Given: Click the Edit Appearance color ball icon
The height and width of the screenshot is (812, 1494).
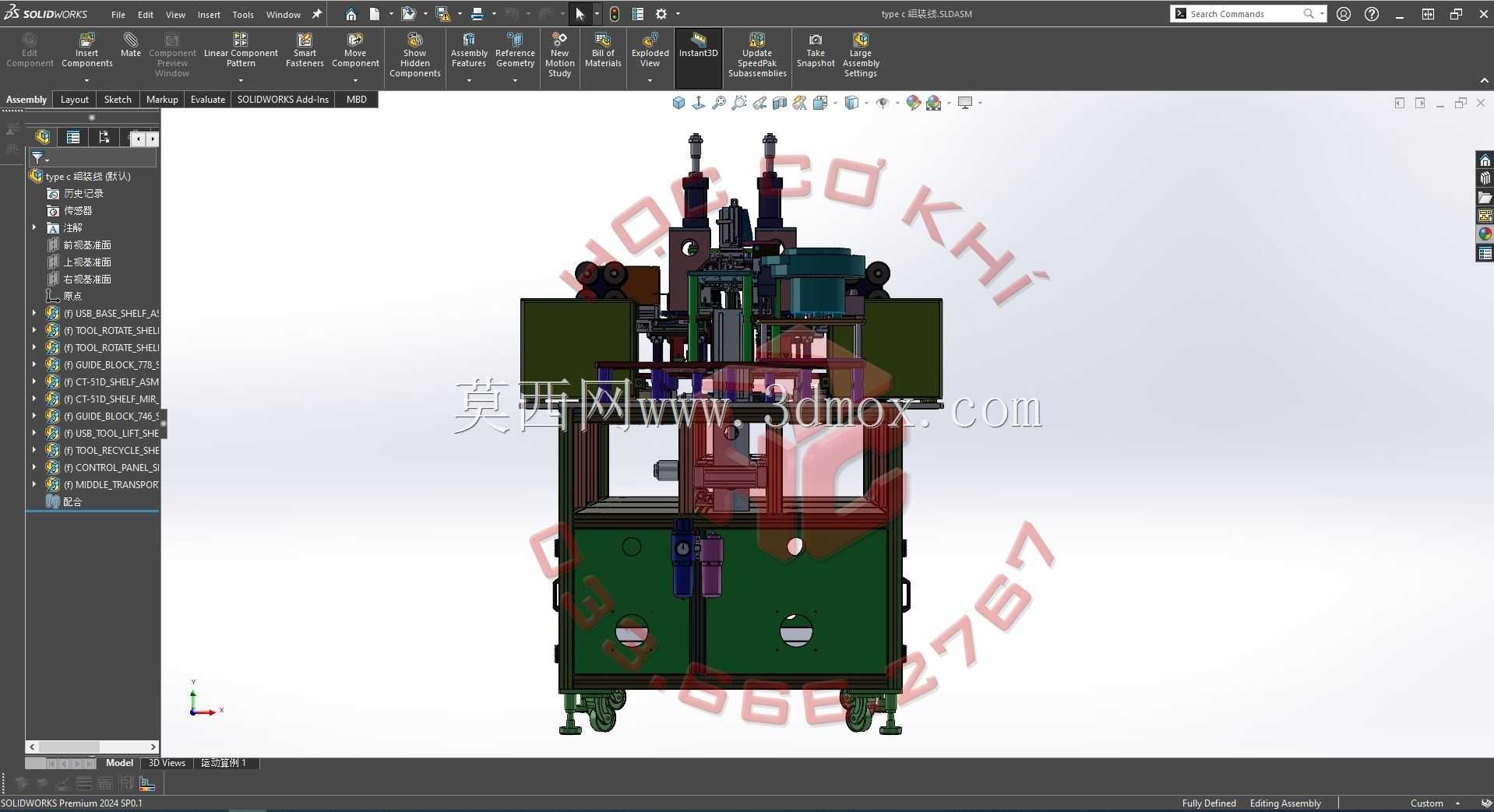Looking at the screenshot, I should click(914, 103).
